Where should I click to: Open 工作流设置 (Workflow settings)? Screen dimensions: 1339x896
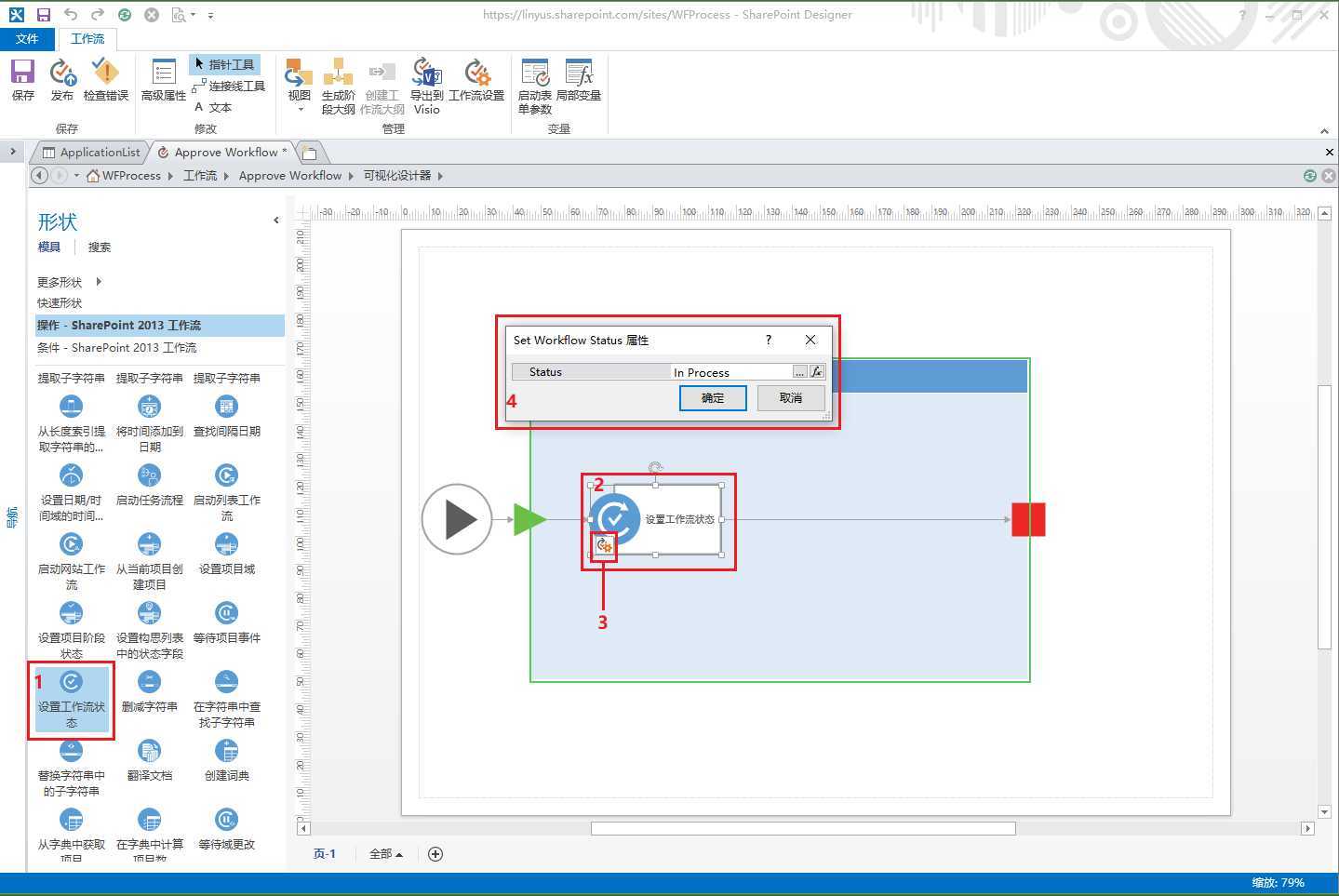point(476,79)
